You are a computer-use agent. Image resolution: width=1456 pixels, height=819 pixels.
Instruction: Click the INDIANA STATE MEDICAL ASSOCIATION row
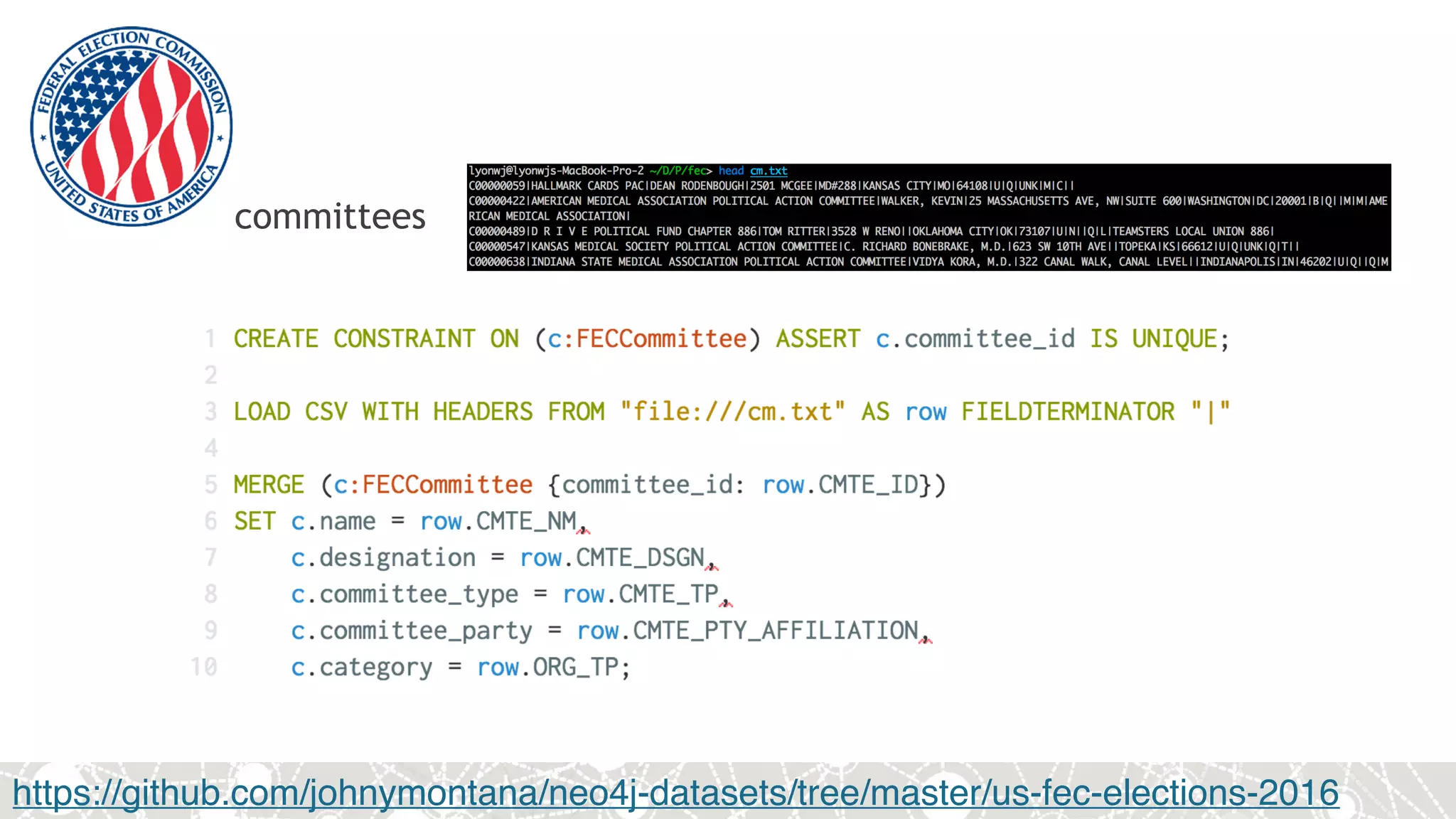pyautogui.click(x=928, y=262)
